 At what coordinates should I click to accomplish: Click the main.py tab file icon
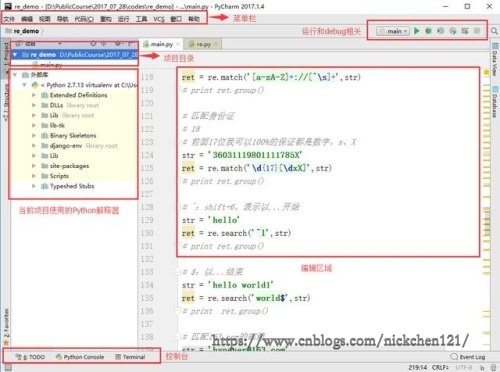click(x=146, y=44)
